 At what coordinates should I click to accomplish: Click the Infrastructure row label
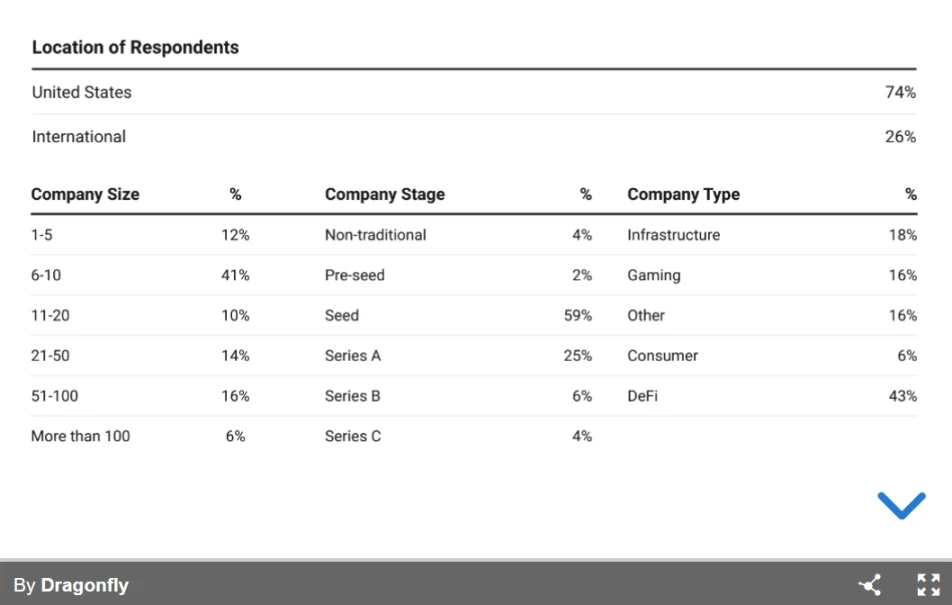[673, 235]
